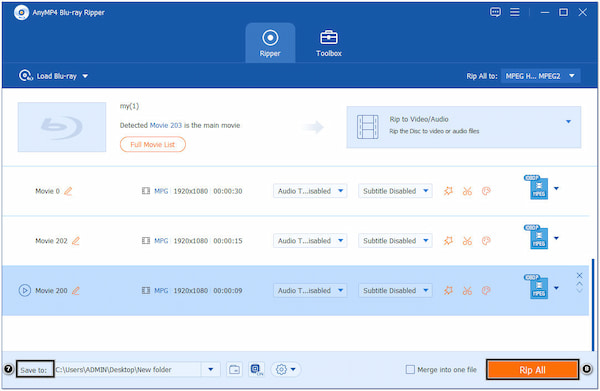This screenshot has width=600, height=391.
Task: Tick the Merge into one file checkbox
Action: pos(410,370)
